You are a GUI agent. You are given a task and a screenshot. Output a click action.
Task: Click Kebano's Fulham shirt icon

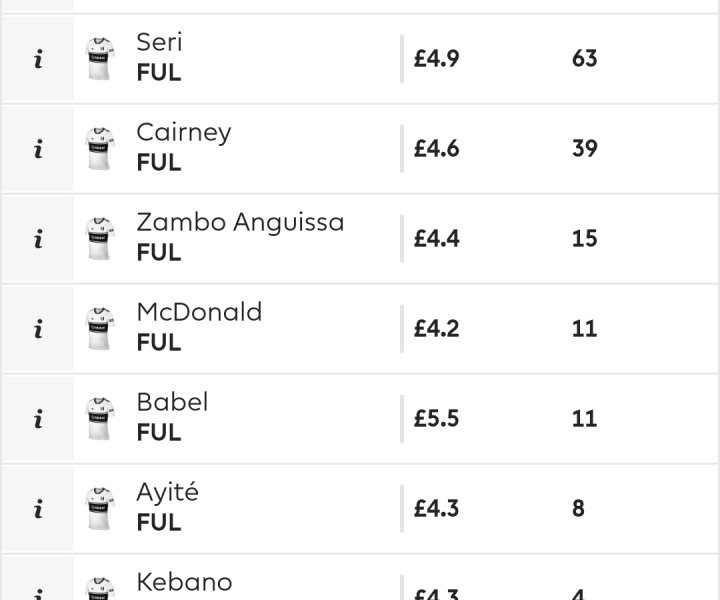coord(100,589)
